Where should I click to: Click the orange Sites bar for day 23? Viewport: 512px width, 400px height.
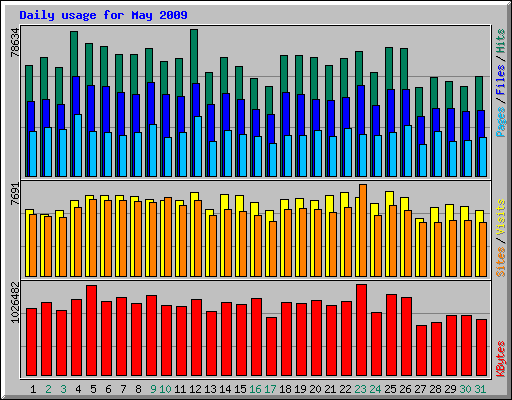[363, 230]
